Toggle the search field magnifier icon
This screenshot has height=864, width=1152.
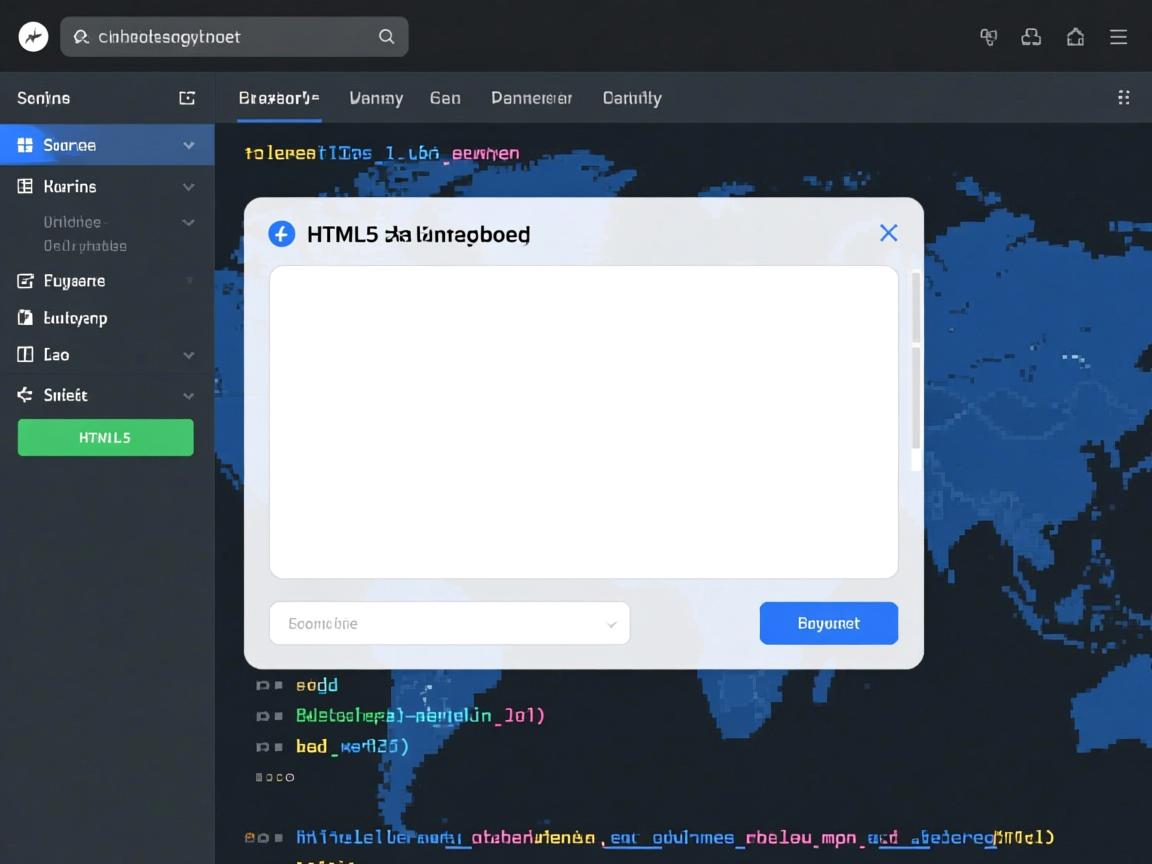(386, 36)
